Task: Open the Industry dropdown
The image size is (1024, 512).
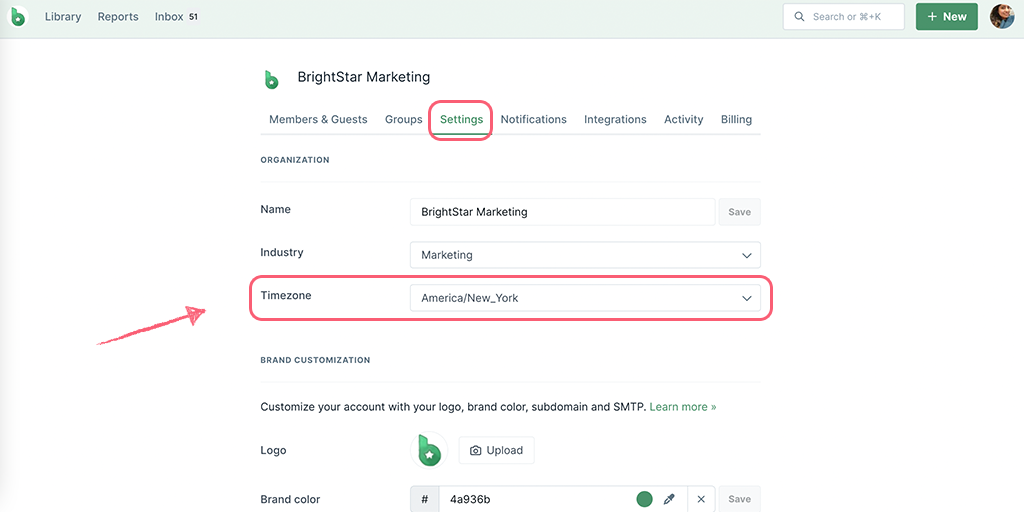Action: (585, 255)
